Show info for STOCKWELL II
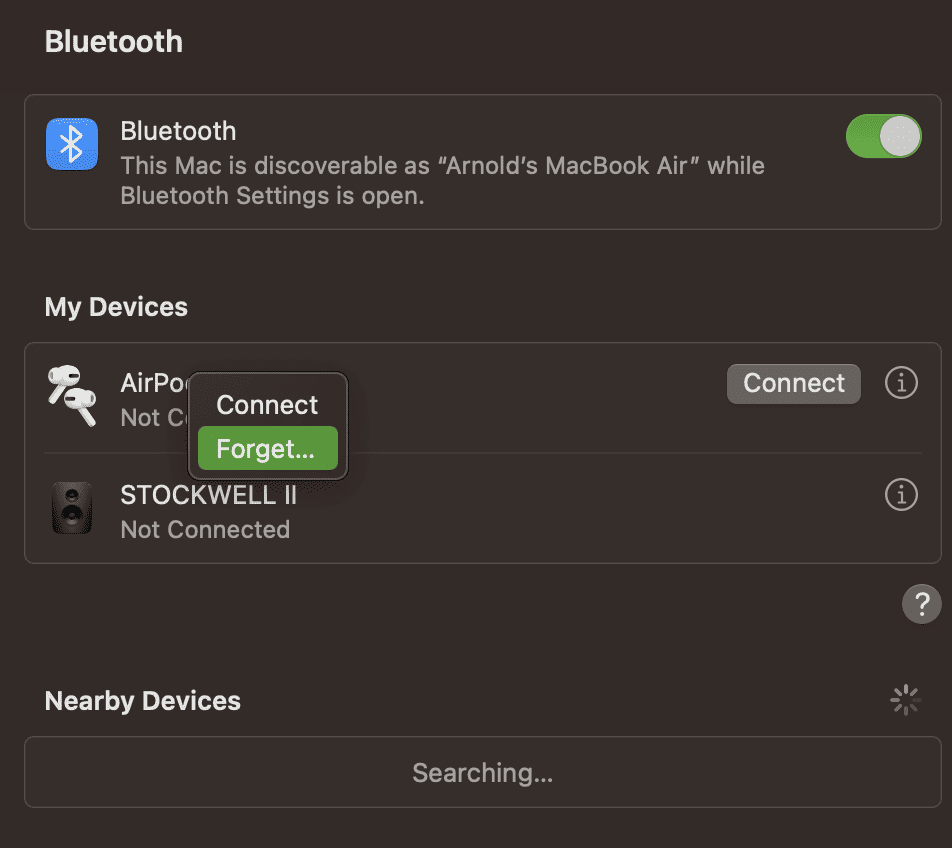952x848 pixels. [901, 494]
